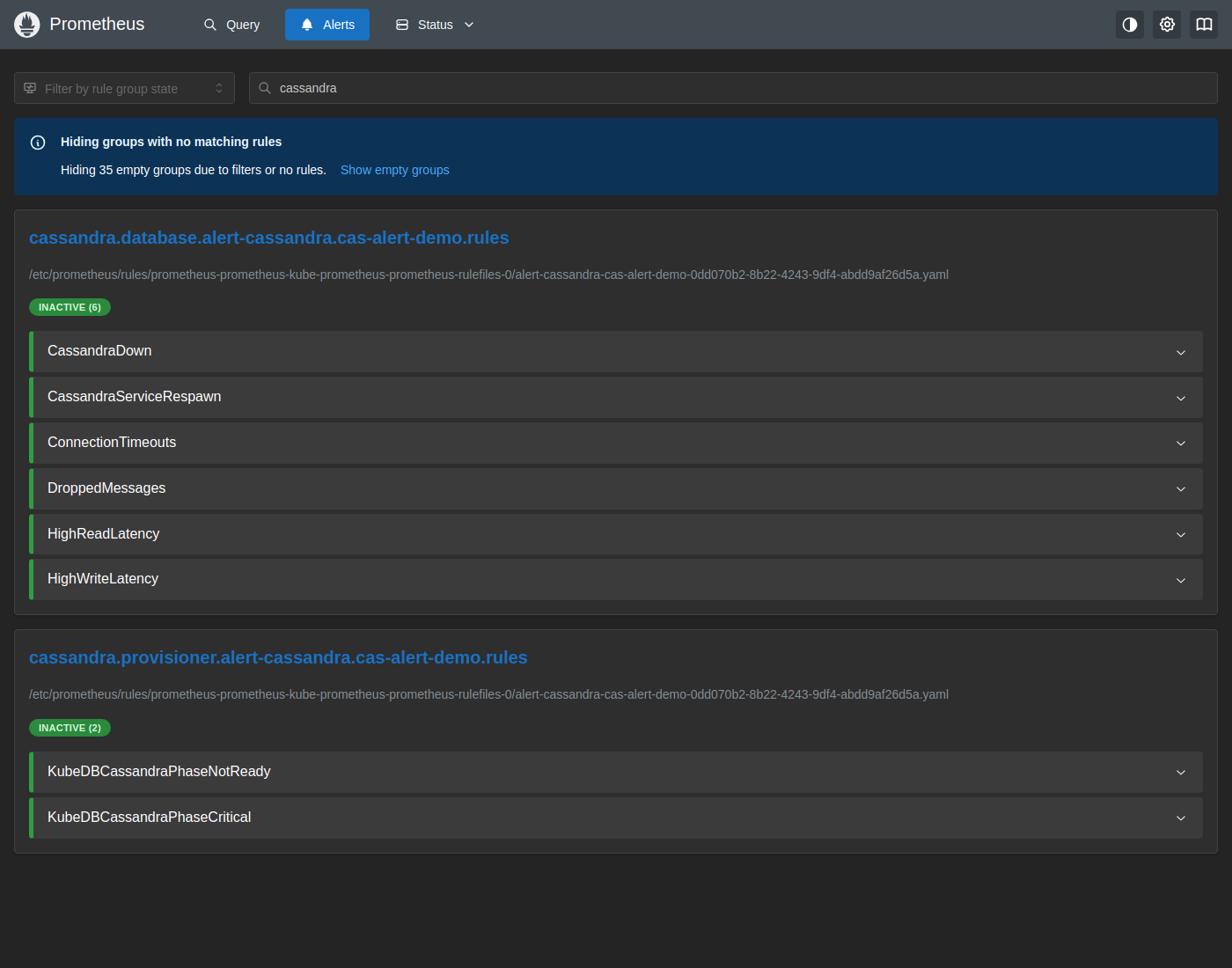Click the ConnectionTimeouts rule name
This screenshot has width=1232, height=968.
point(112,443)
